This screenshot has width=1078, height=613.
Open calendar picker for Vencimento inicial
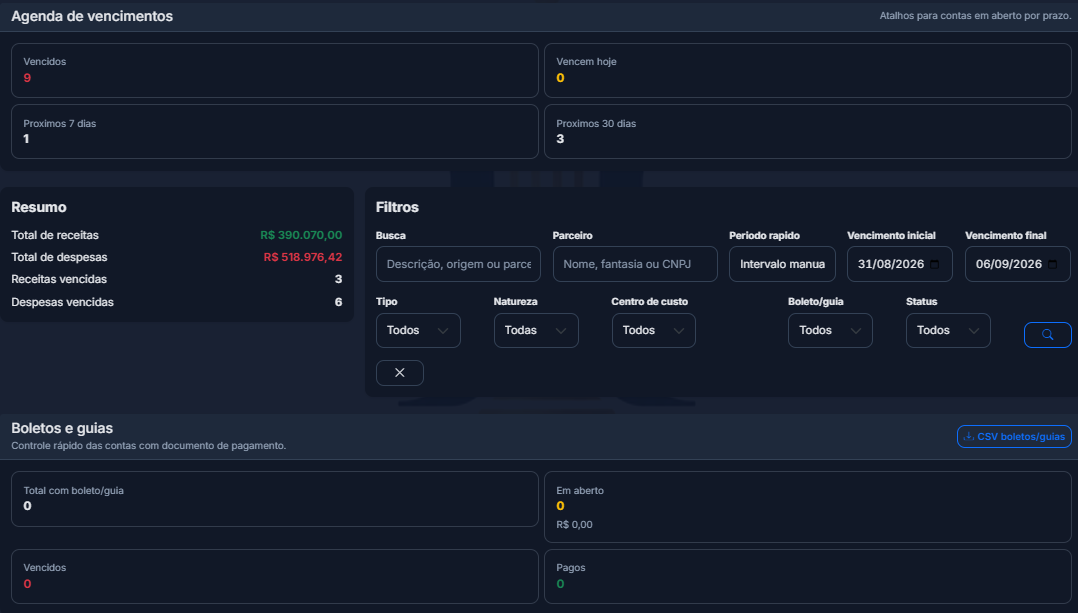pos(934,264)
